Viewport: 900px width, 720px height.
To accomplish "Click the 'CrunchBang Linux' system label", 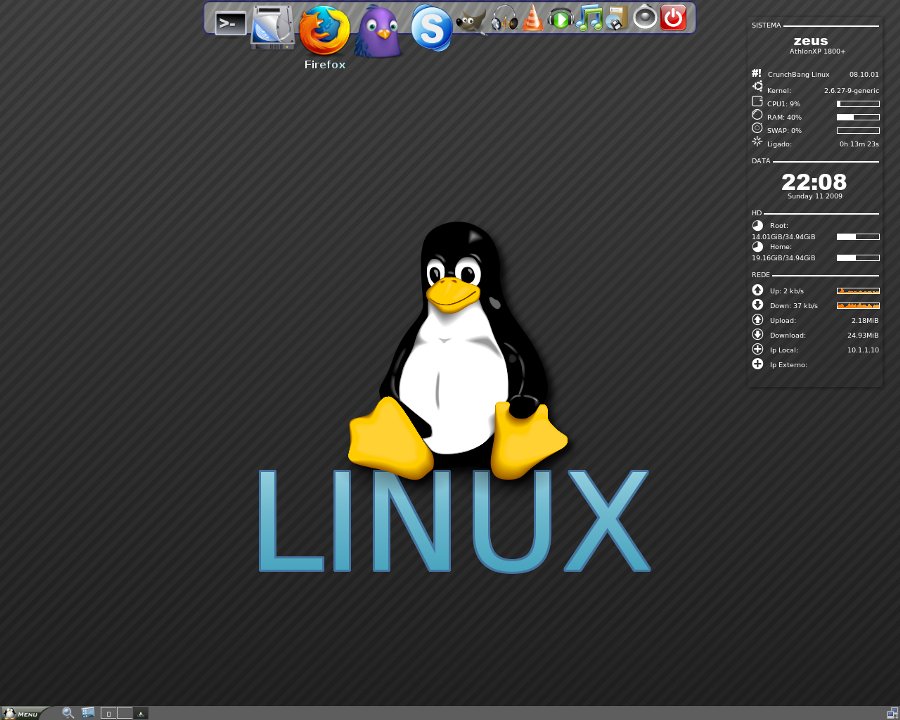I will click(798, 75).
